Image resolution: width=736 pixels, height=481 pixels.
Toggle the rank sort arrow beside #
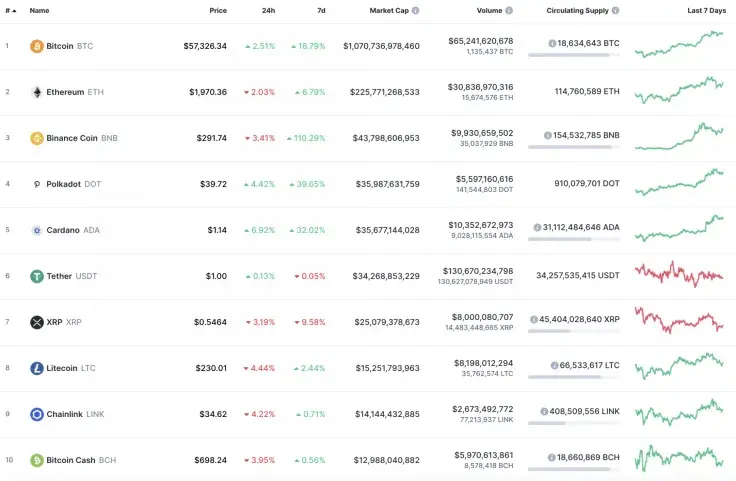[14, 10]
